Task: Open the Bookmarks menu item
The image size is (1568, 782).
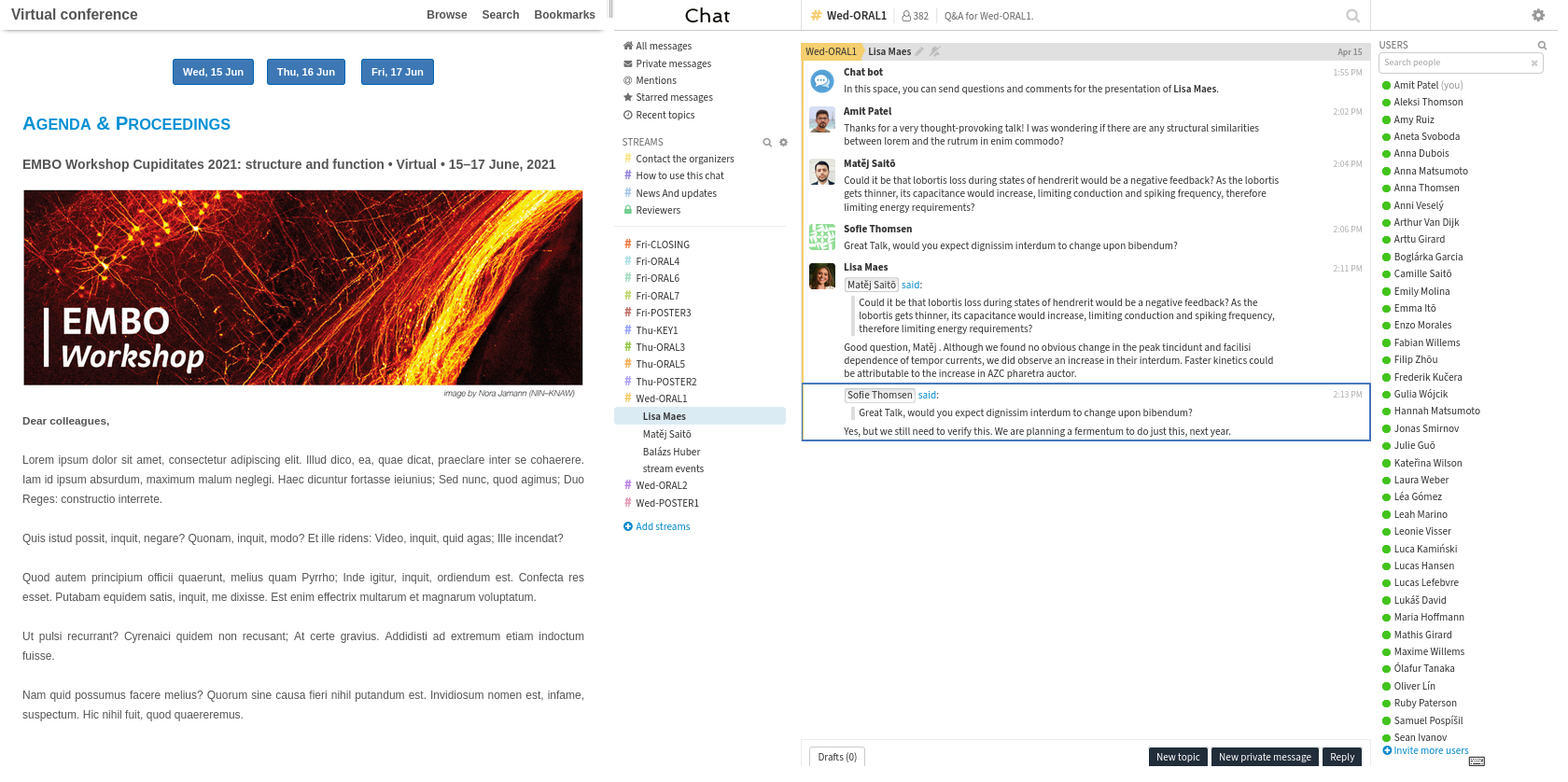Action: pyautogui.click(x=564, y=15)
